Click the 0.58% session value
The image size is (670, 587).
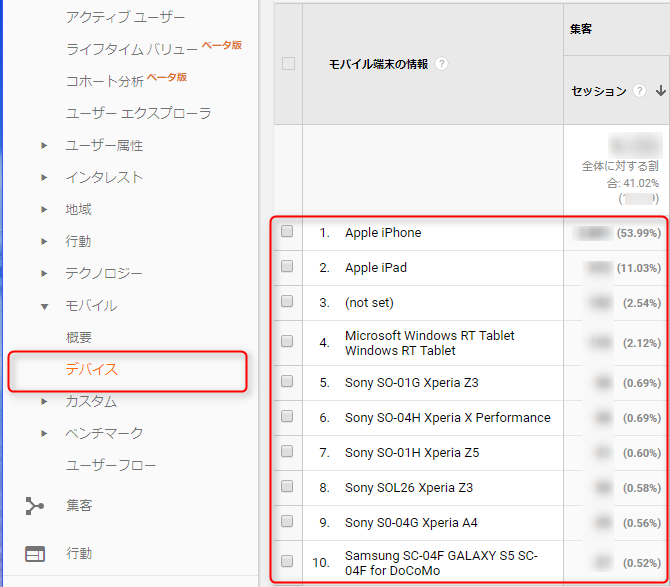coord(642,488)
